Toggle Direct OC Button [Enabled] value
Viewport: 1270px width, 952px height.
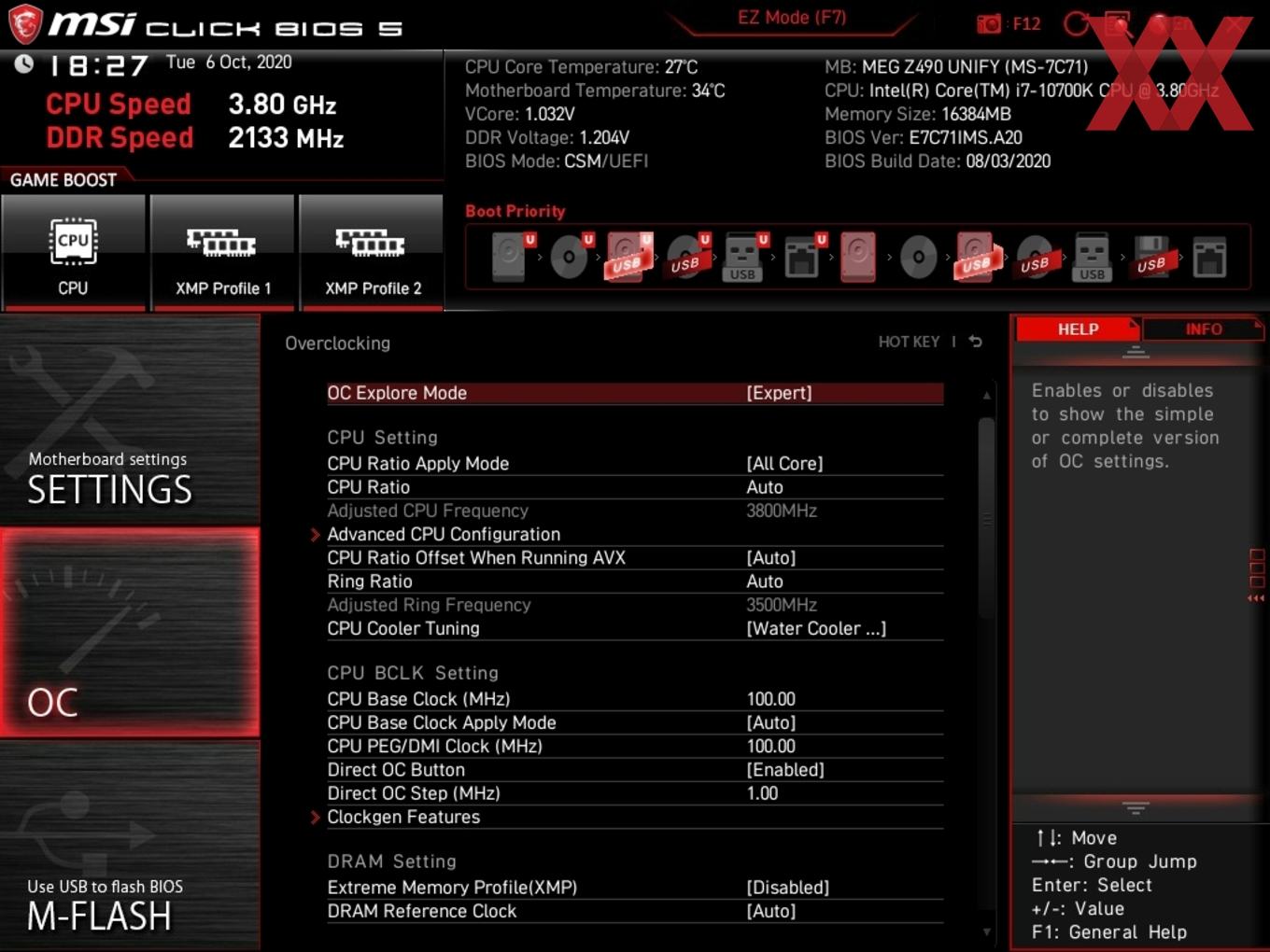click(x=785, y=770)
